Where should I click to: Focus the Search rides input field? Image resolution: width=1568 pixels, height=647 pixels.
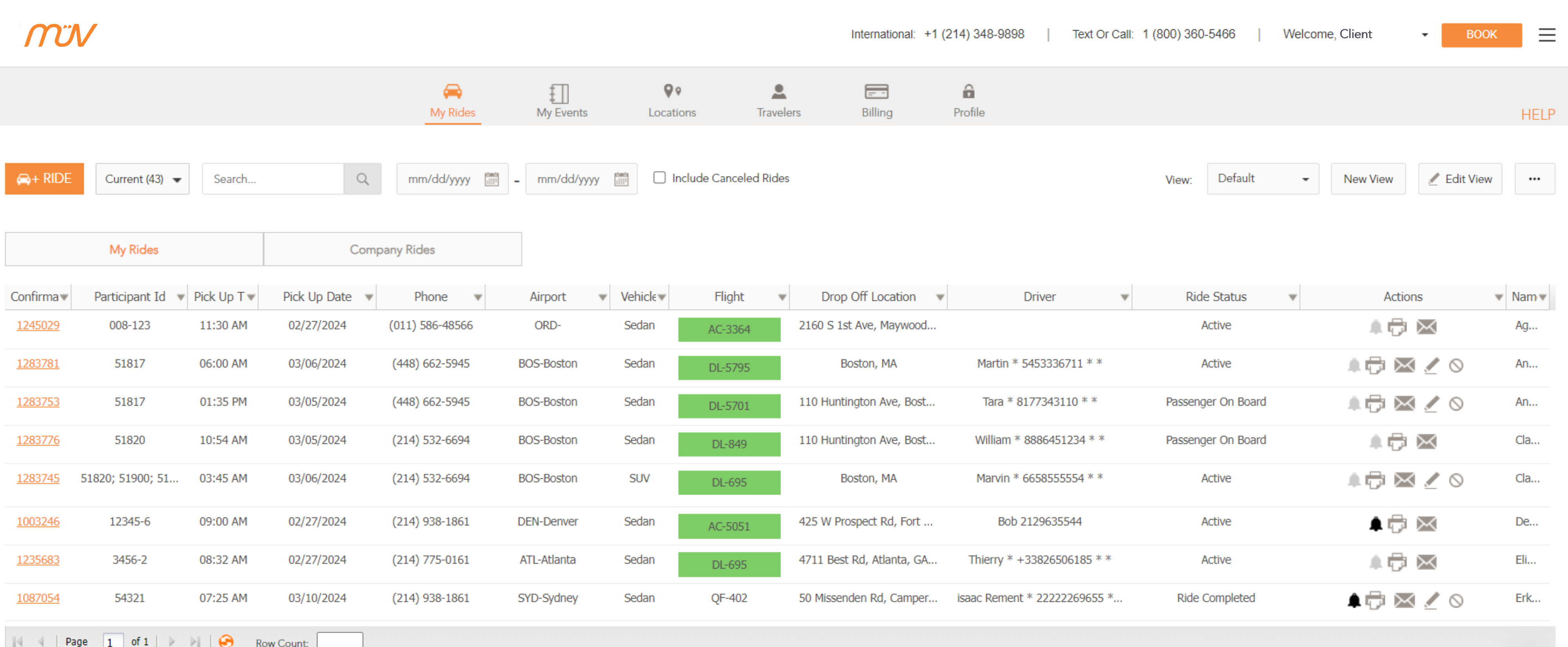[x=273, y=179]
